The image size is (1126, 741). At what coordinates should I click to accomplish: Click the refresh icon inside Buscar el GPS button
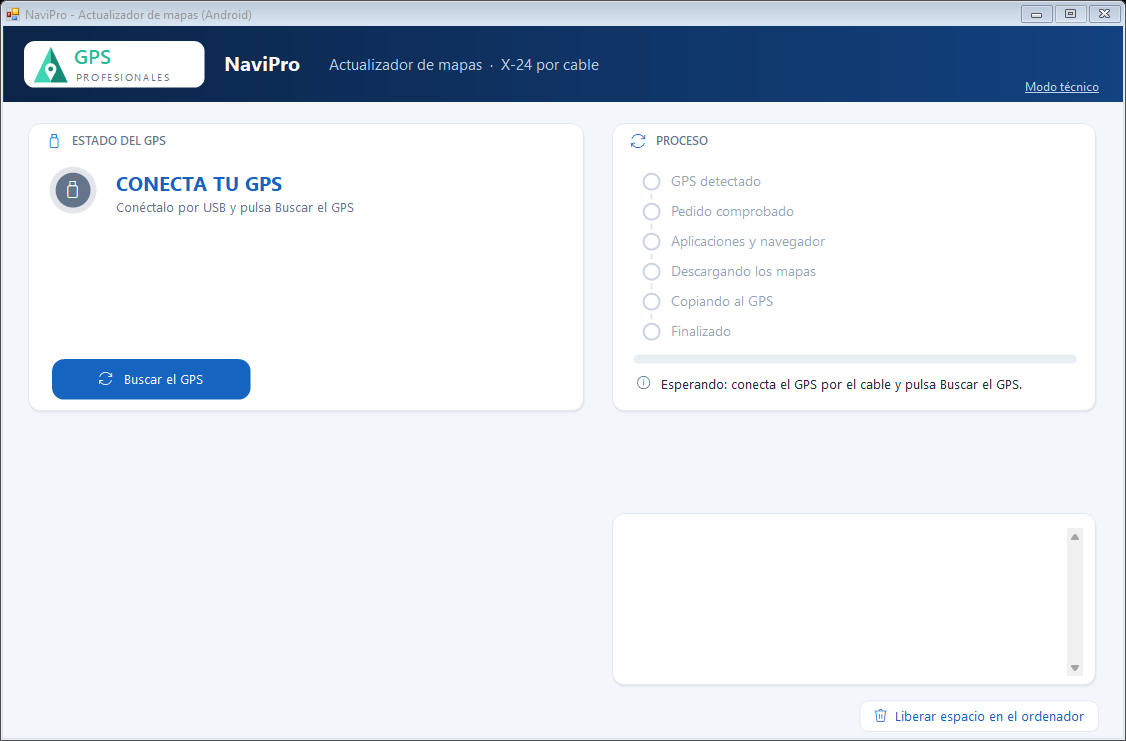point(106,379)
